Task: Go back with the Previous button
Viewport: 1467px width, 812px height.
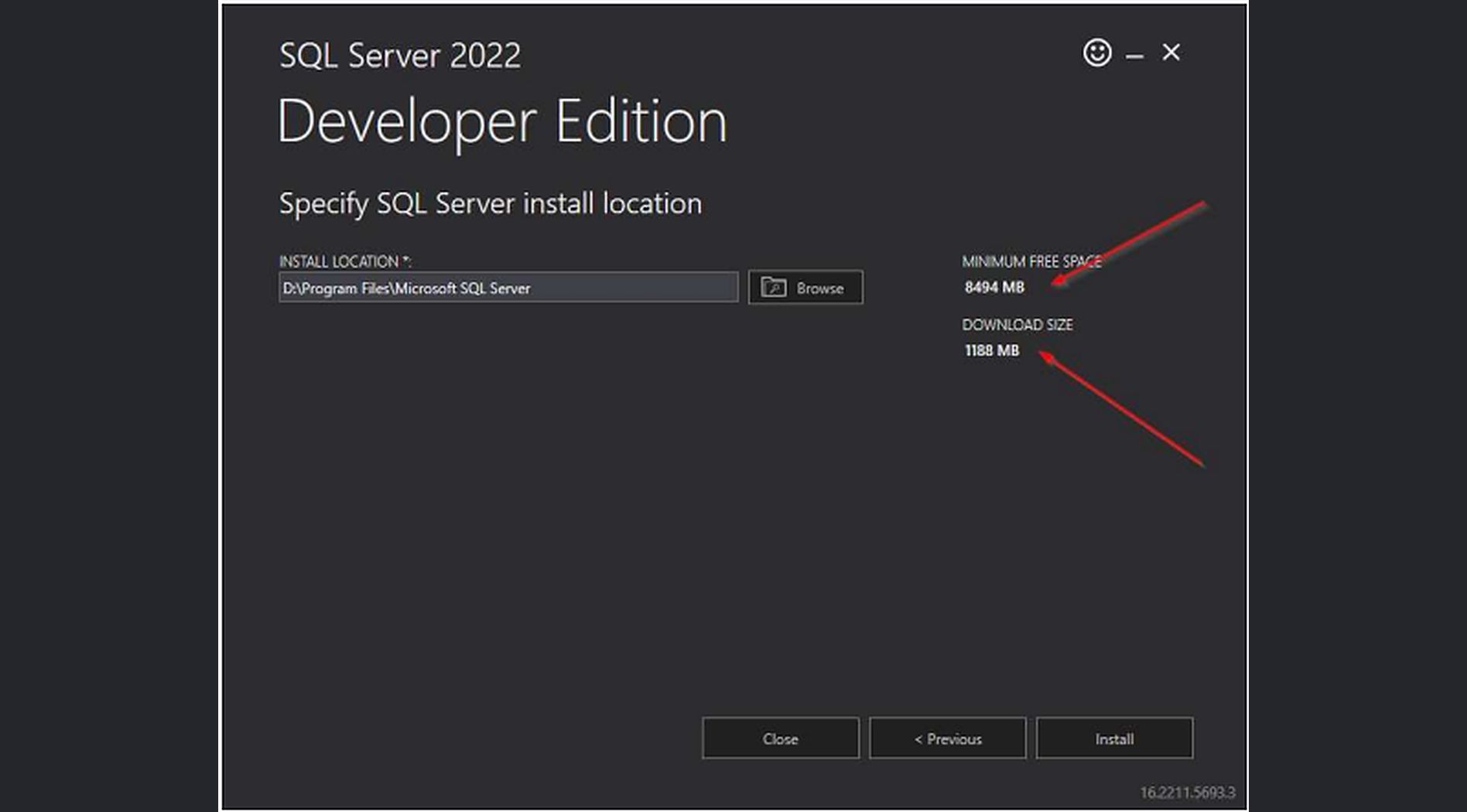Action: point(947,739)
